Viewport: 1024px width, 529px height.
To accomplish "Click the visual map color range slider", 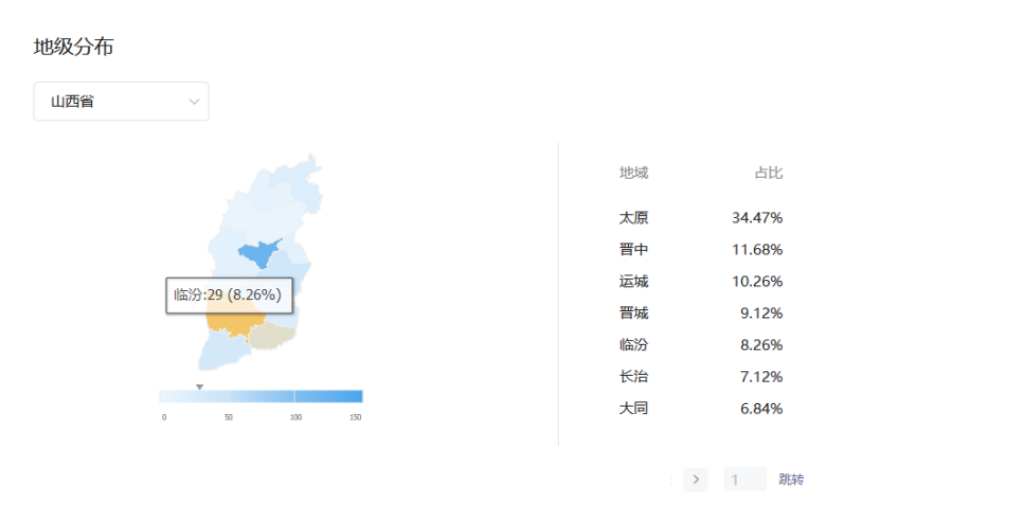I will point(261,396).
